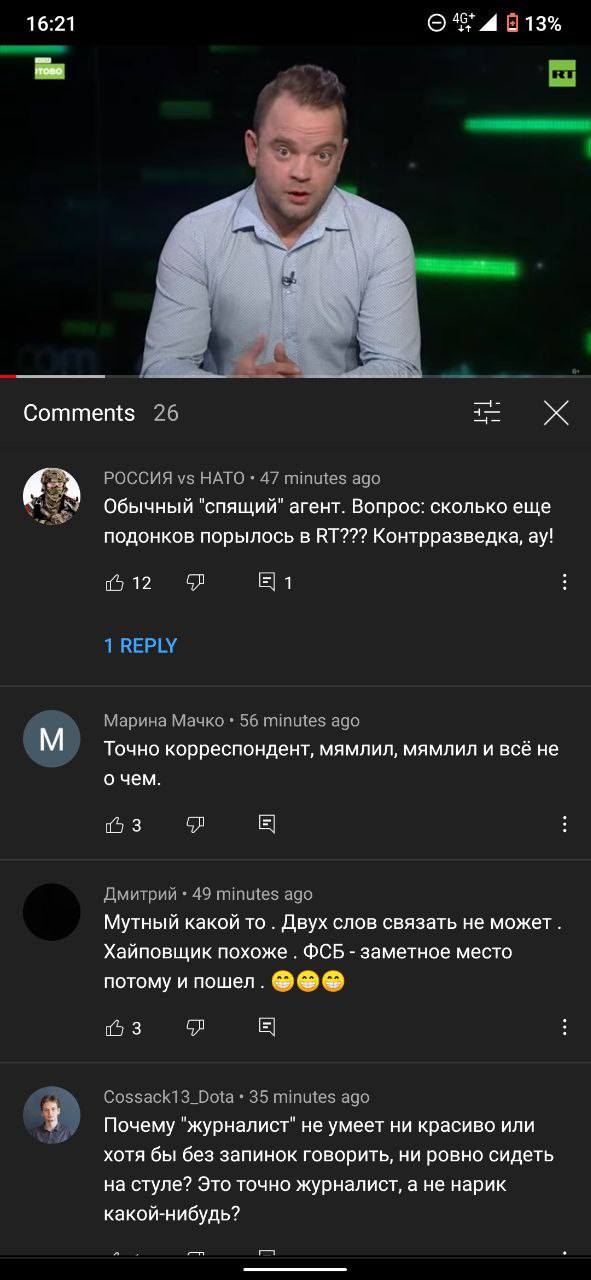Like Дмитрий's comment

point(115,1027)
